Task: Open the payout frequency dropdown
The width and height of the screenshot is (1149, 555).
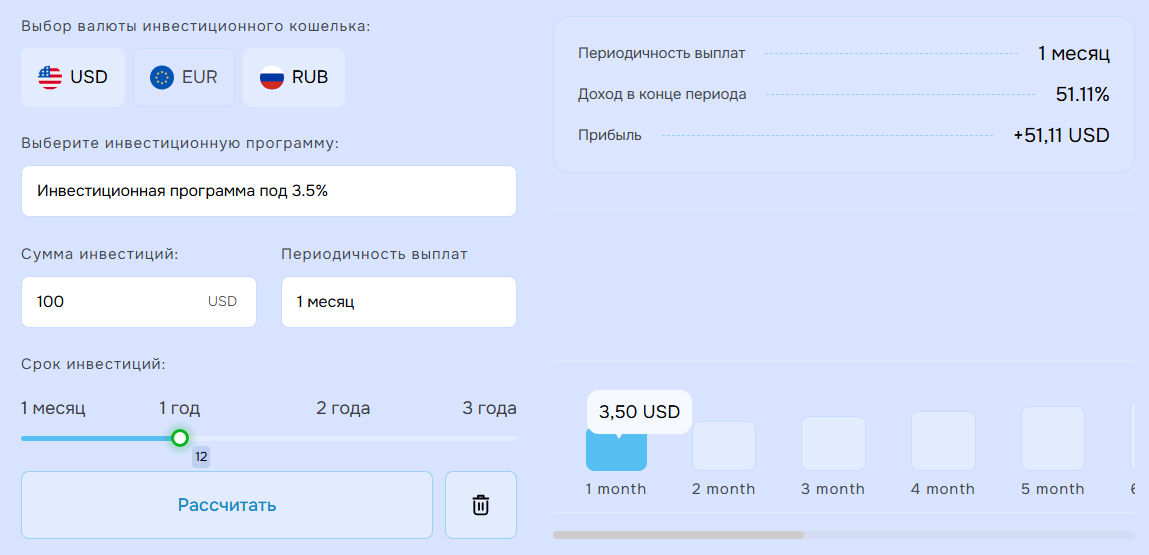Action: click(398, 302)
